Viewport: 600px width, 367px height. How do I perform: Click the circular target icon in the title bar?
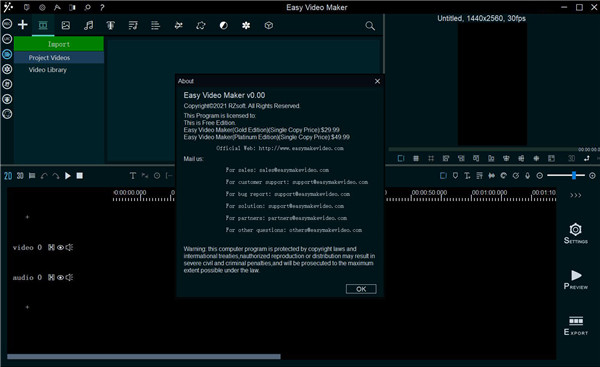pyautogui.click(x=42, y=7)
